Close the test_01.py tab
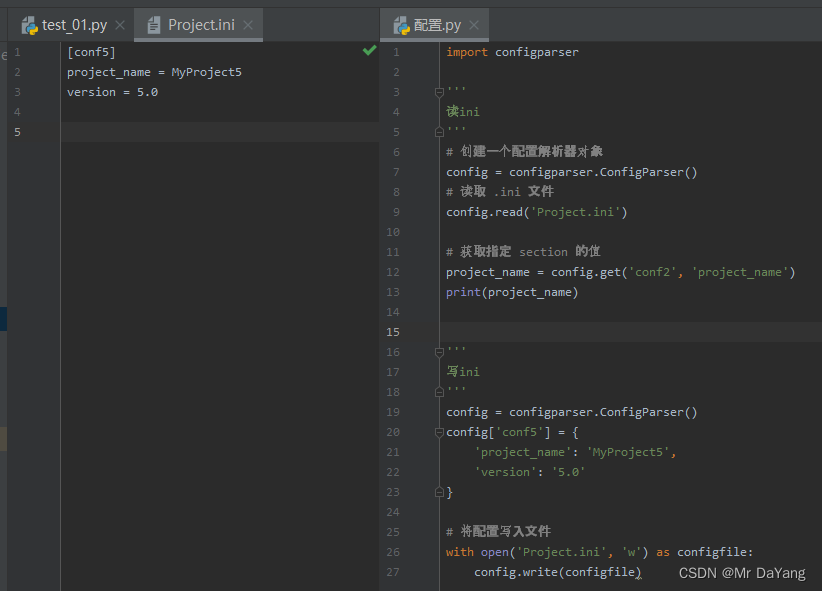The image size is (822, 591). [120, 25]
